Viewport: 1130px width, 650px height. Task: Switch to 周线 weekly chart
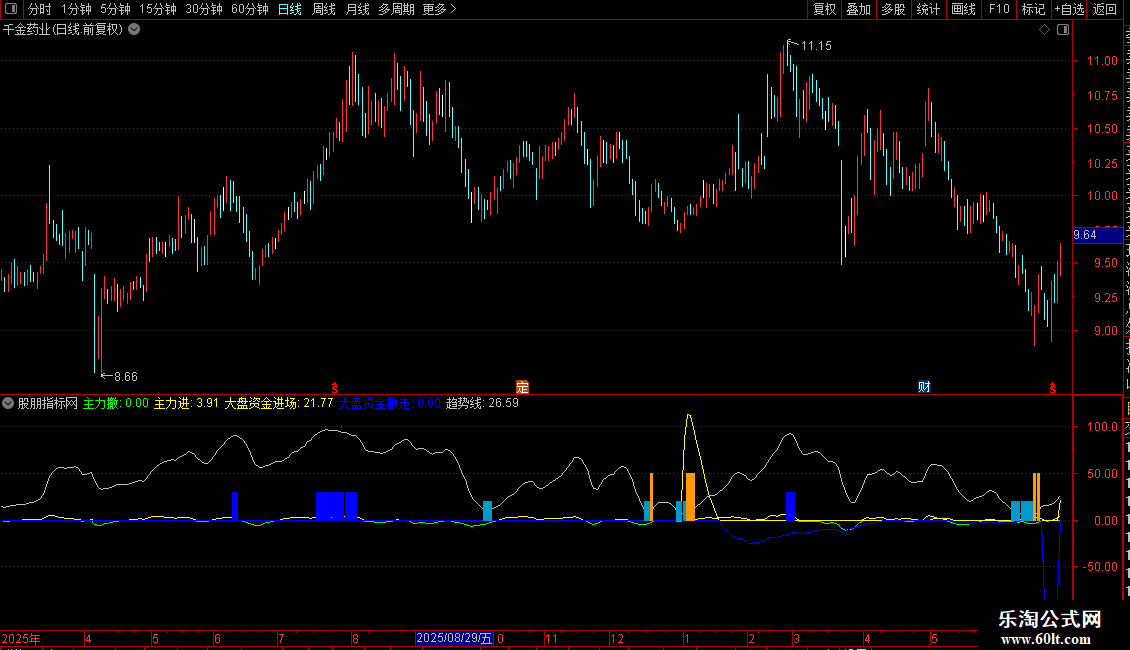(x=324, y=9)
